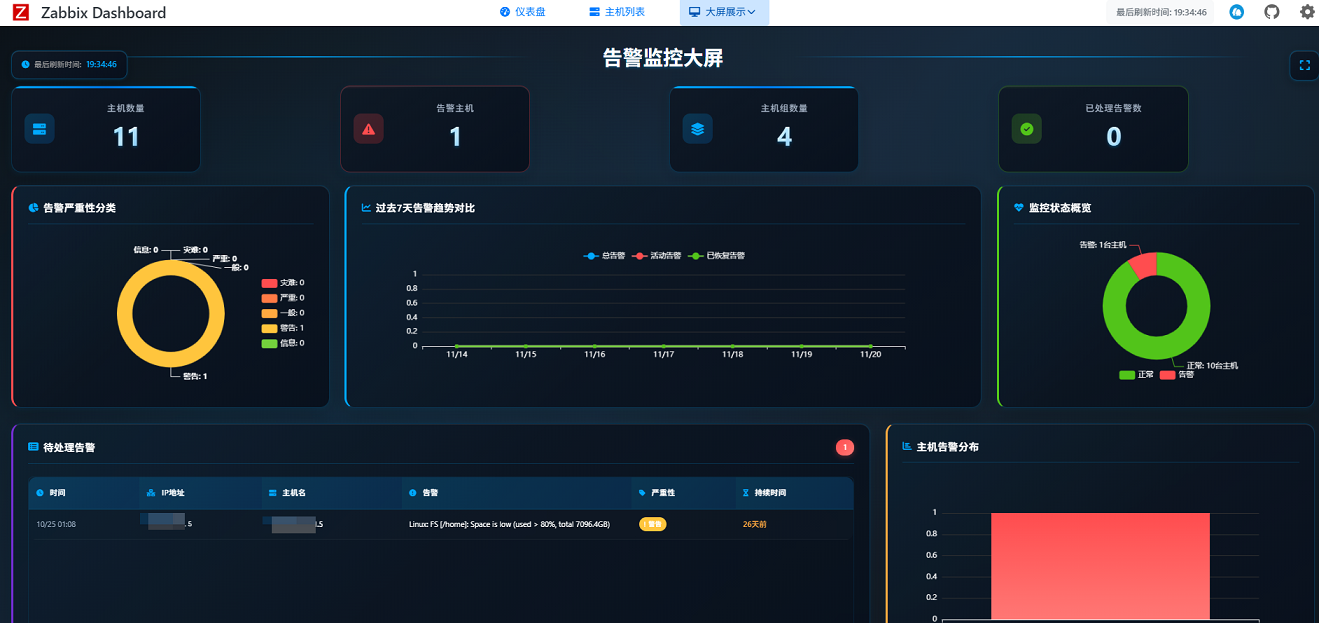This screenshot has height=623, width=1319.
Task: Expand the 大屏展示 dropdown menu
Action: point(724,12)
